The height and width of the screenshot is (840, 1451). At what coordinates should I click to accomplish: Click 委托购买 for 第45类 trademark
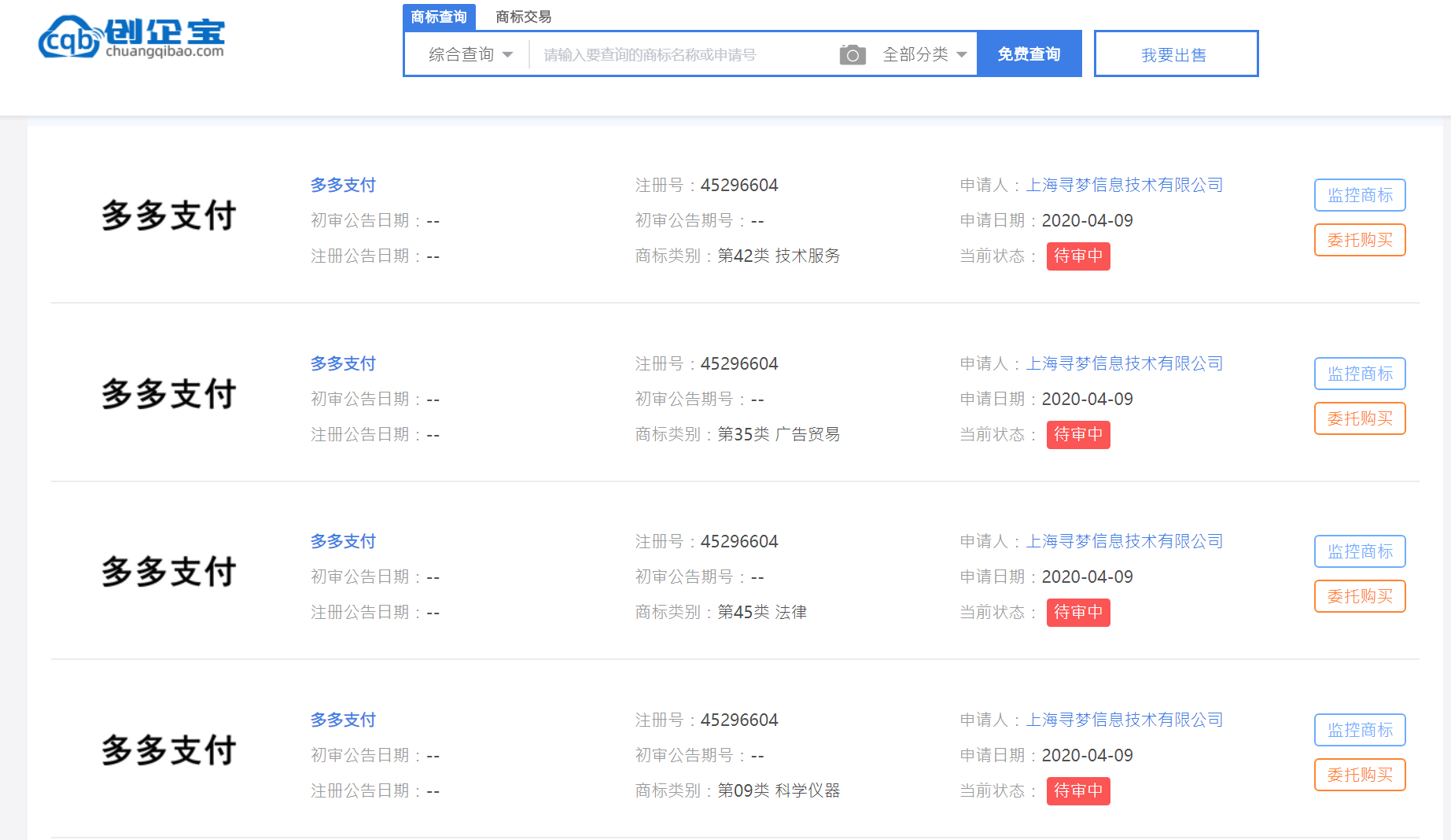(x=1360, y=596)
